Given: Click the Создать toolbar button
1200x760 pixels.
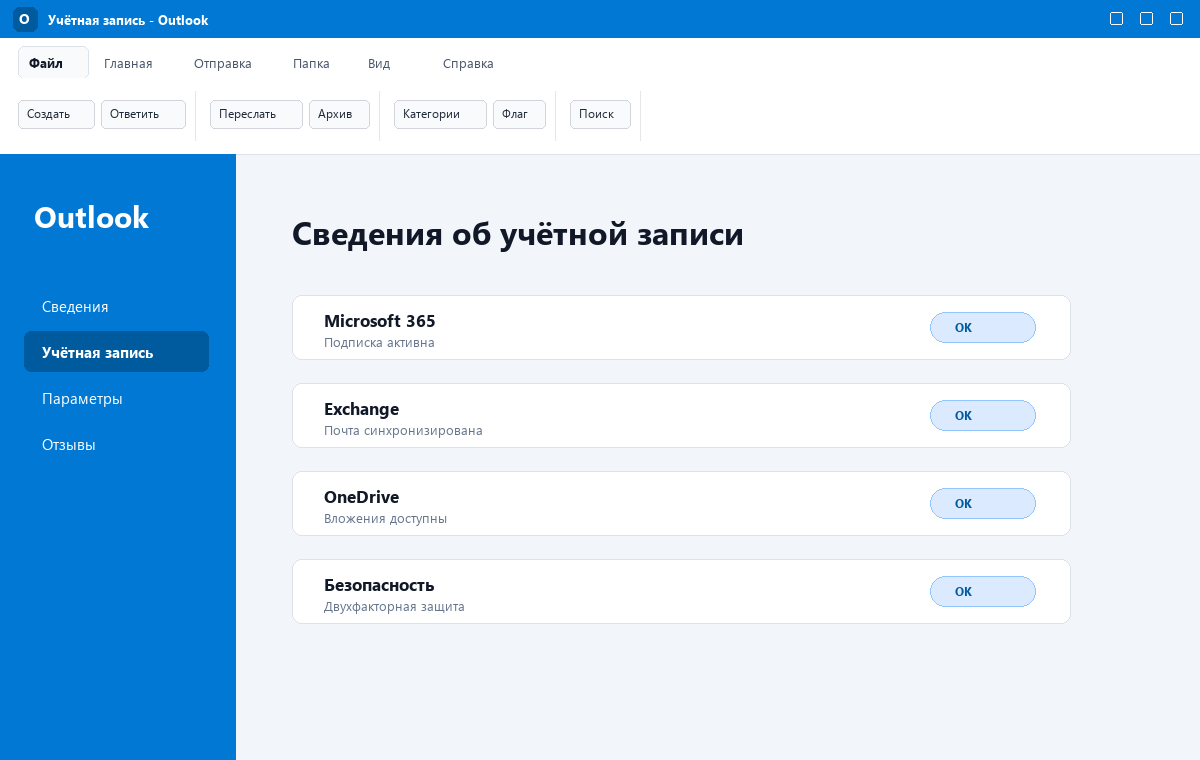Looking at the screenshot, I should click(56, 114).
